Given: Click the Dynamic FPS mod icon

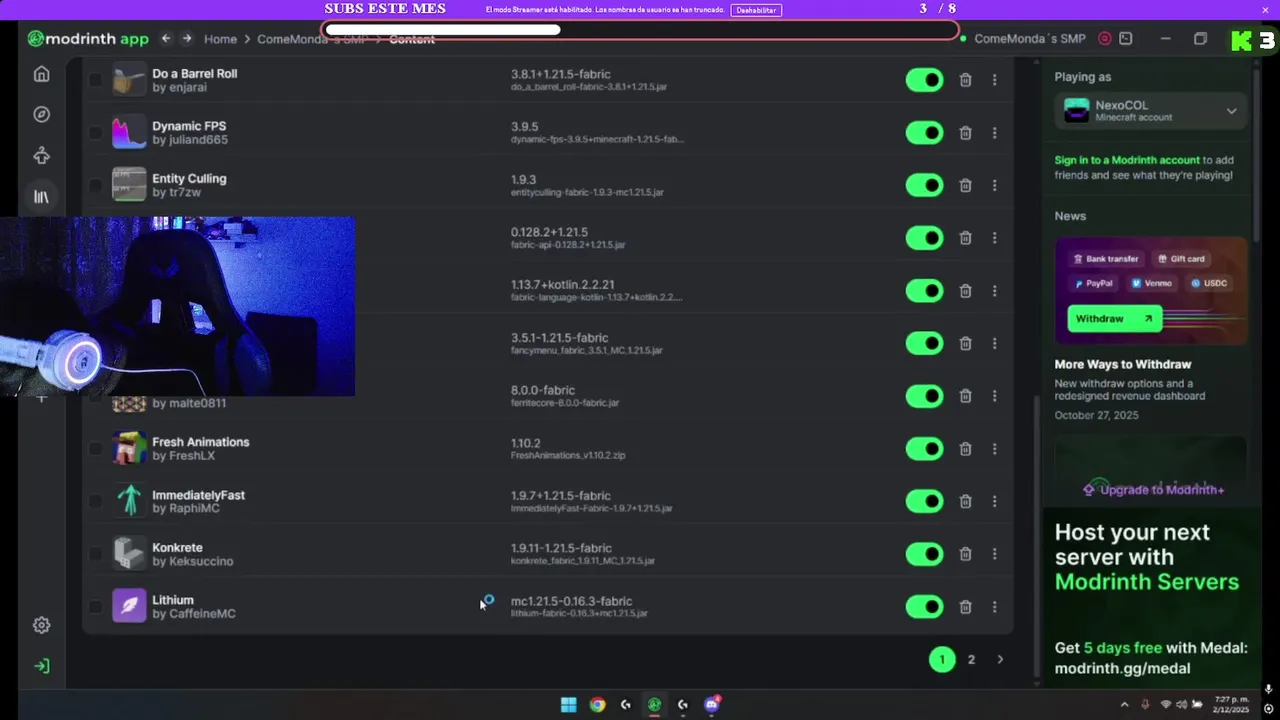Looking at the screenshot, I should (x=129, y=132).
